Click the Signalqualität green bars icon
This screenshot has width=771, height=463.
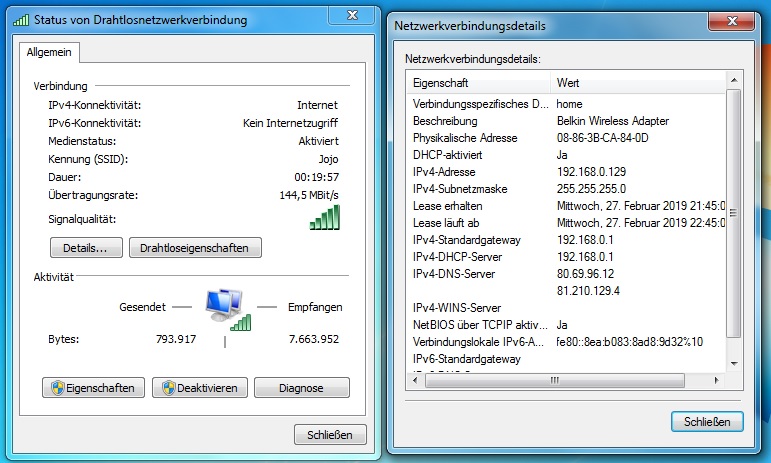point(325,218)
